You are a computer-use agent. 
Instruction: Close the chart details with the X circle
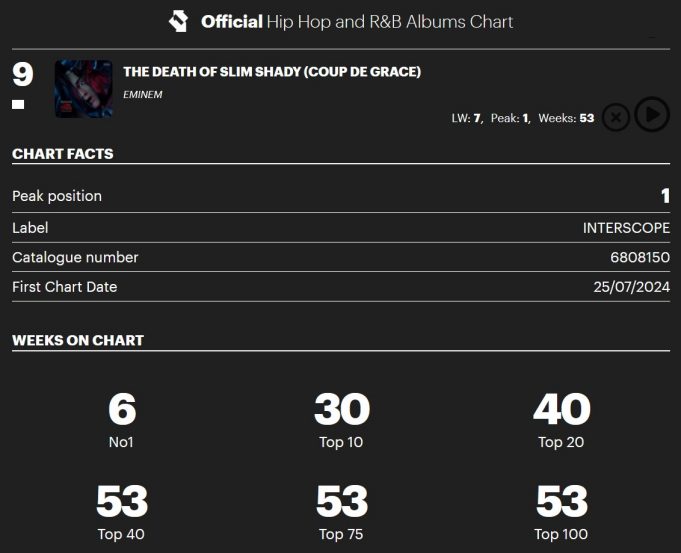(615, 117)
